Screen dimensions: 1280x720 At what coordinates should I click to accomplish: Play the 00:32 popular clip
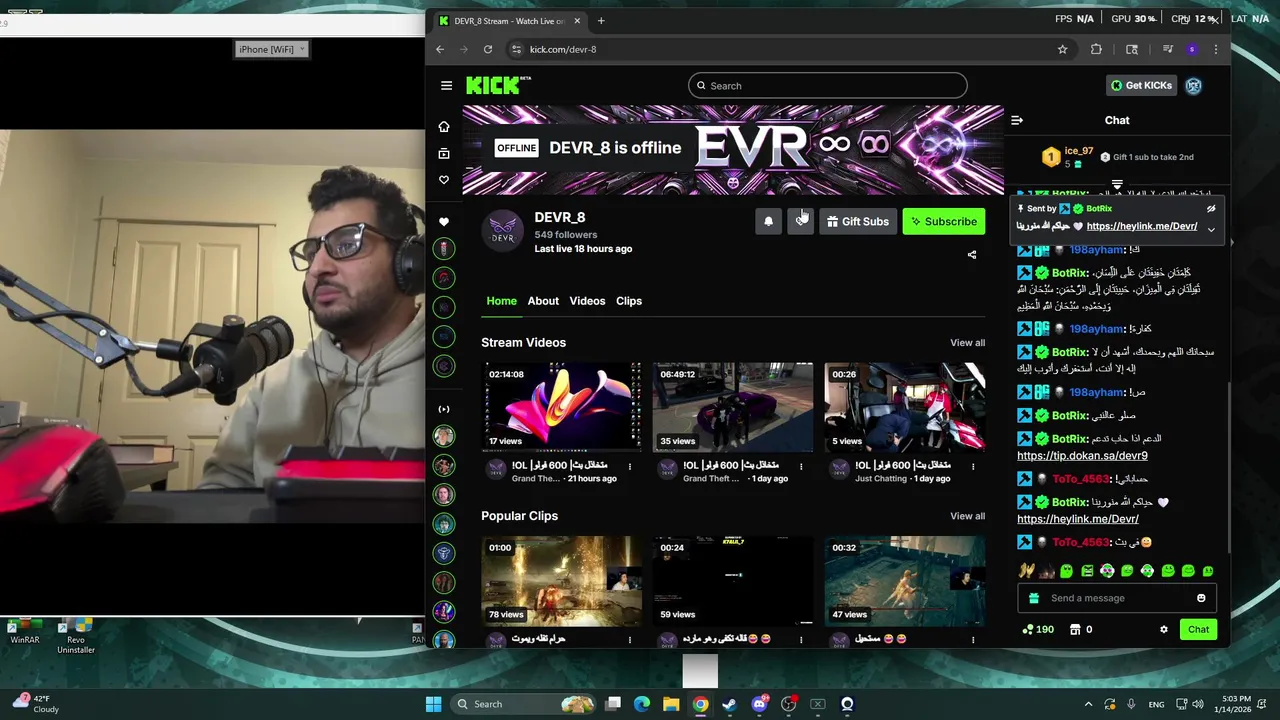pos(905,581)
